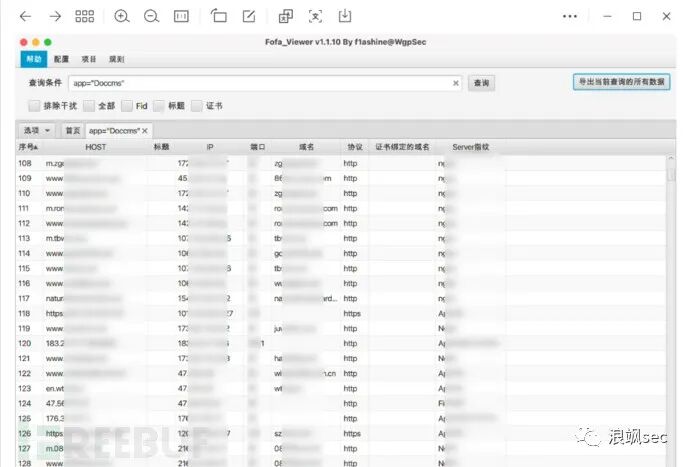The width and height of the screenshot is (690, 467).
Task: Click the text extraction (OCR) icon
Action: (316, 16)
